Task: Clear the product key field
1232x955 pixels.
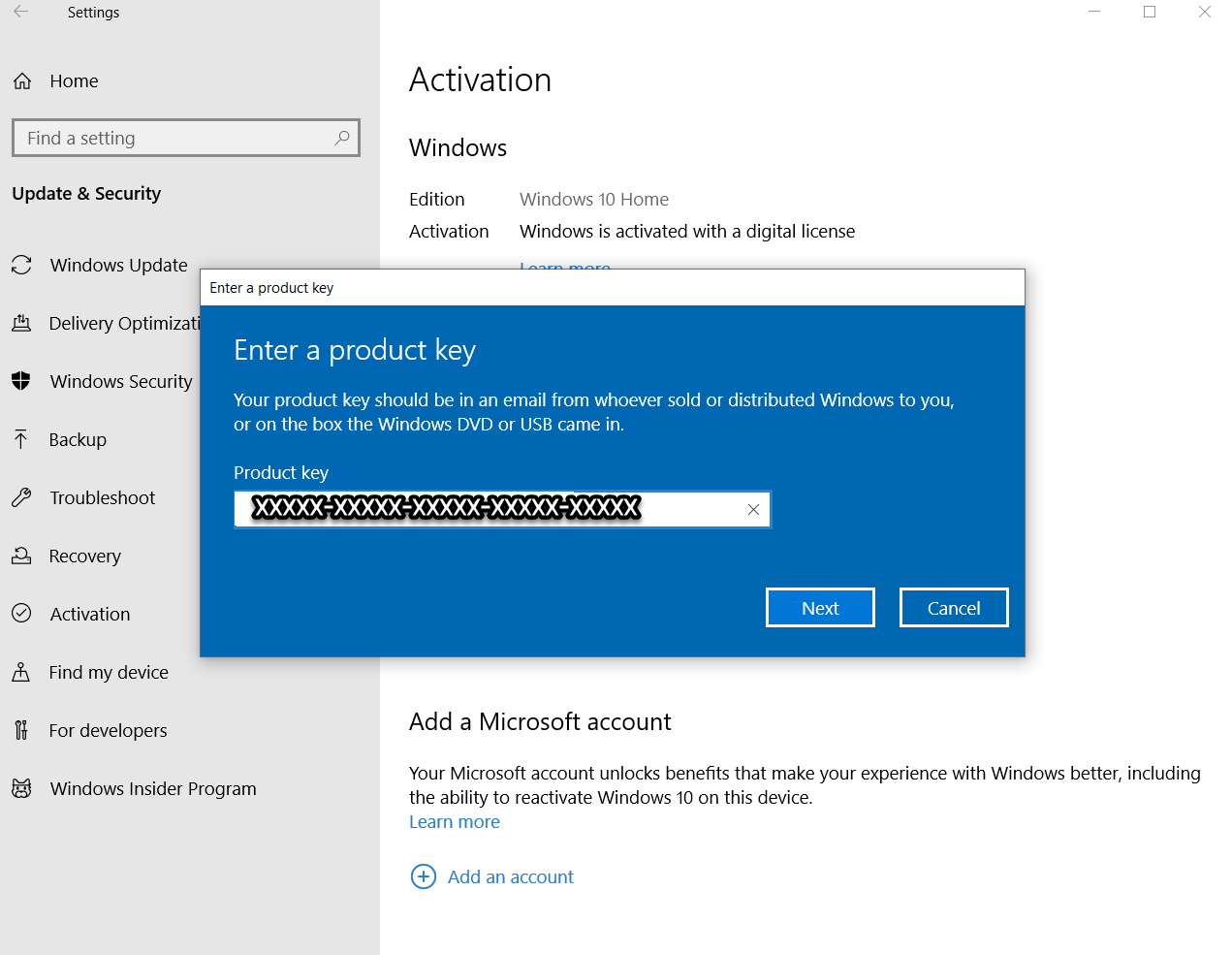Action: [x=753, y=509]
